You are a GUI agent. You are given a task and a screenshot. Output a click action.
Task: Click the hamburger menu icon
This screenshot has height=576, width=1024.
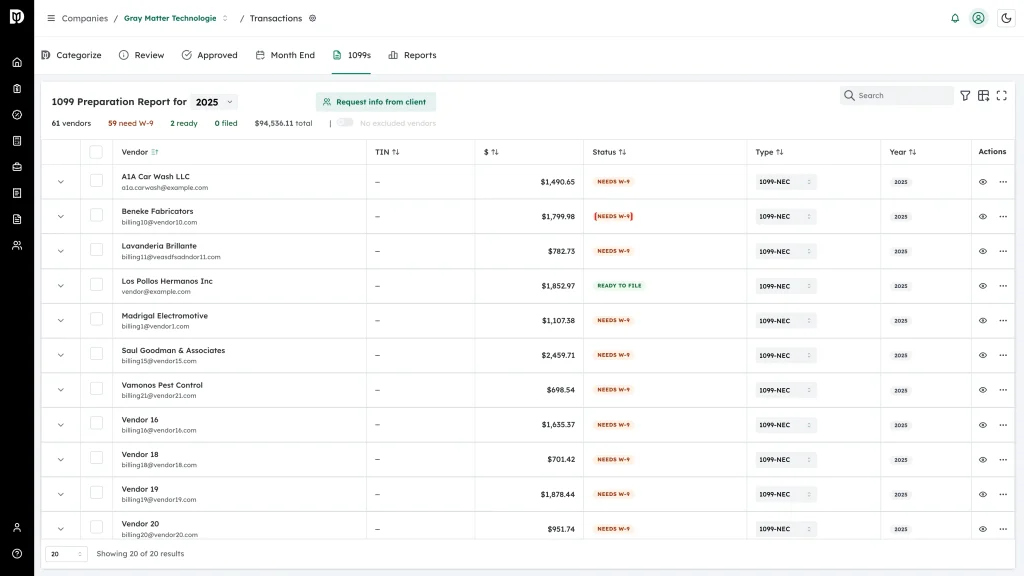point(51,18)
